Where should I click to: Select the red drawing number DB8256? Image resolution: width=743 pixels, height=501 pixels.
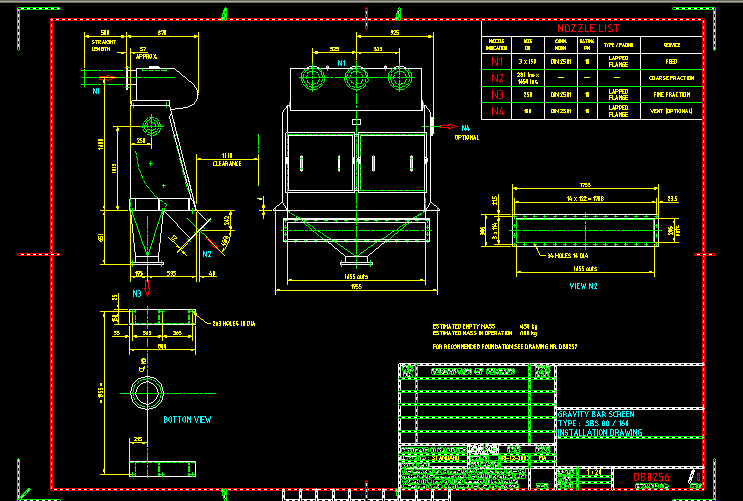pyautogui.click(x=651, y=479)
